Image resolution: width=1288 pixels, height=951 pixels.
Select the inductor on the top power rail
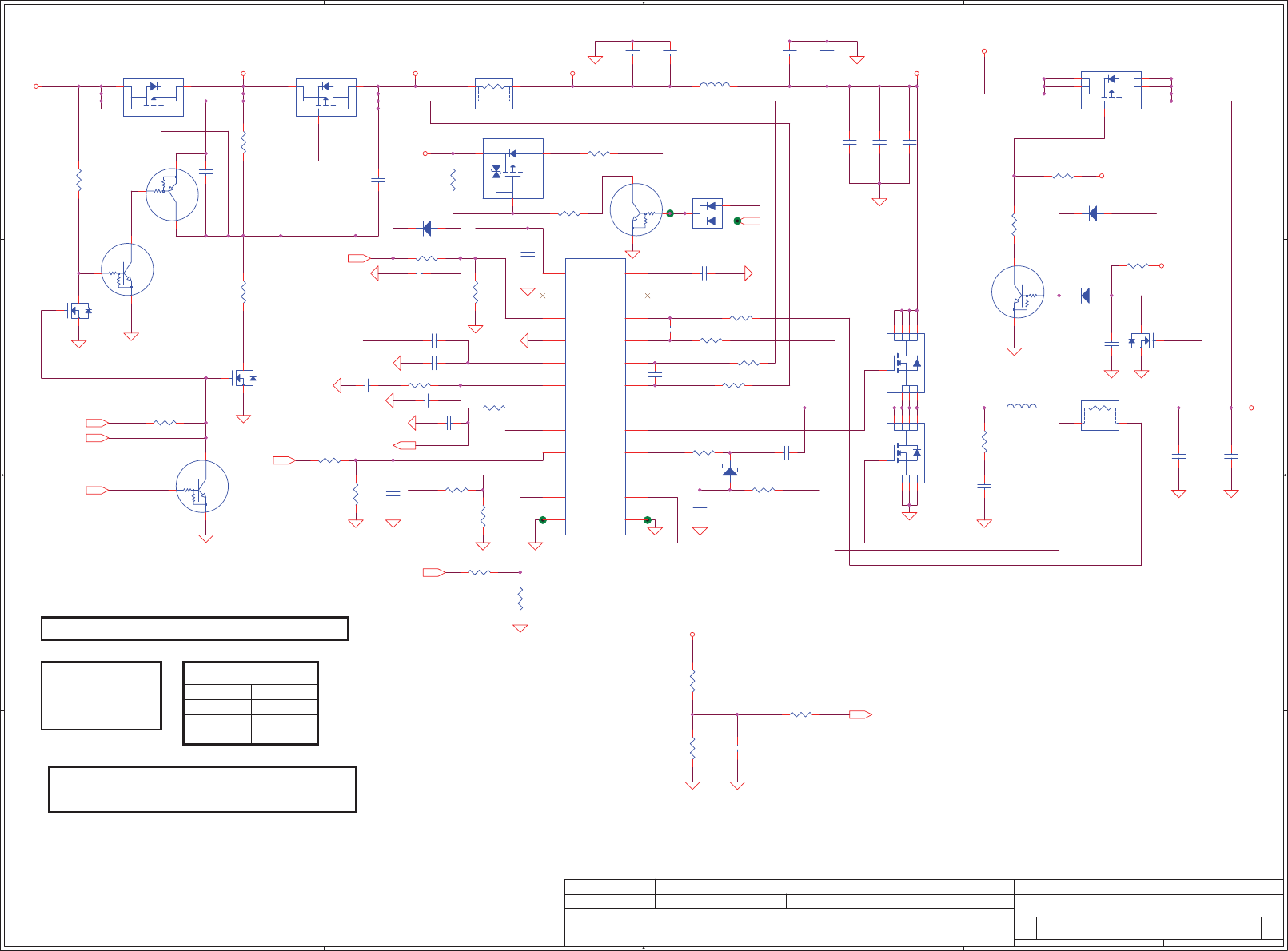pyautogui.click(x=715, y=84)
